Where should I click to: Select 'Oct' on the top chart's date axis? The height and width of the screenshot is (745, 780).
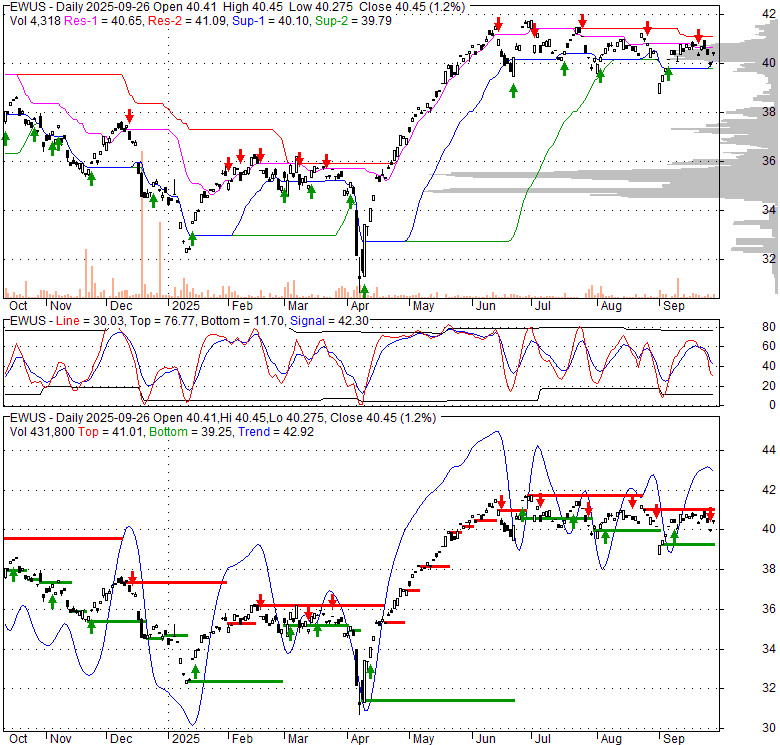18,306
